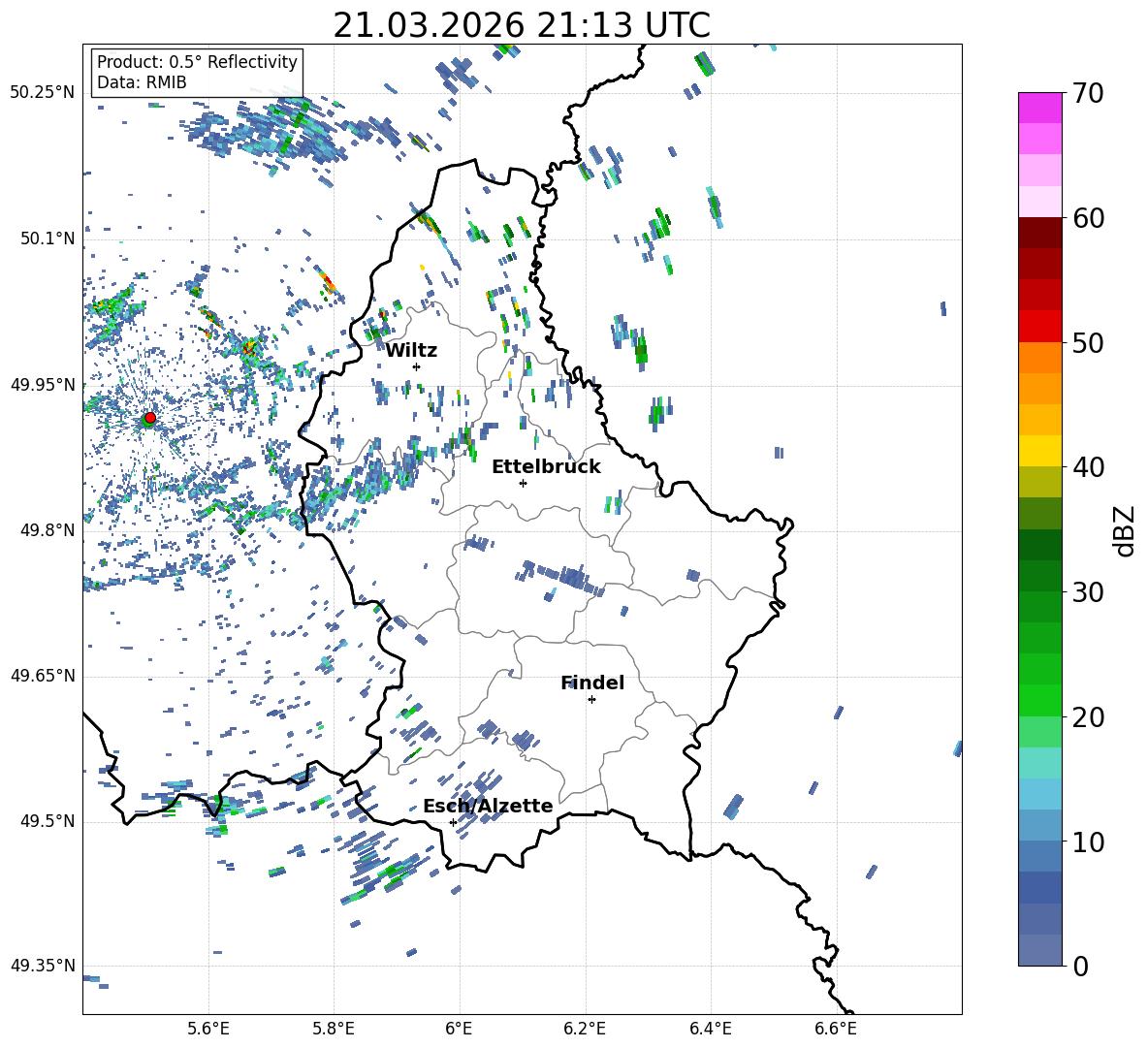
Task: Pick the magenta swatch atop the colorbar
Action: click(x=1040, y=108)
